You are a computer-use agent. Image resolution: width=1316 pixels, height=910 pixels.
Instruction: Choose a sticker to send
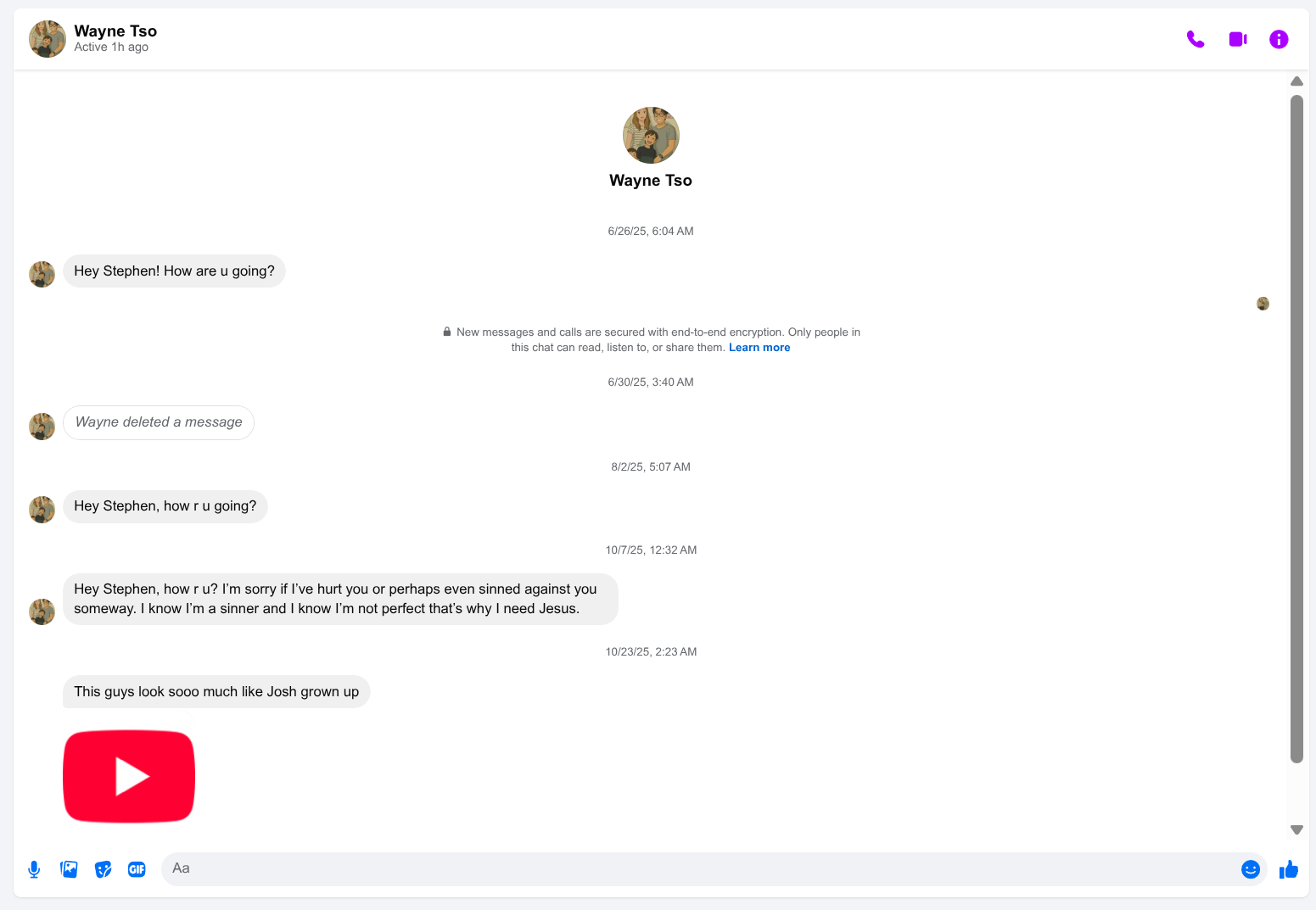click(x=103, y=869)
